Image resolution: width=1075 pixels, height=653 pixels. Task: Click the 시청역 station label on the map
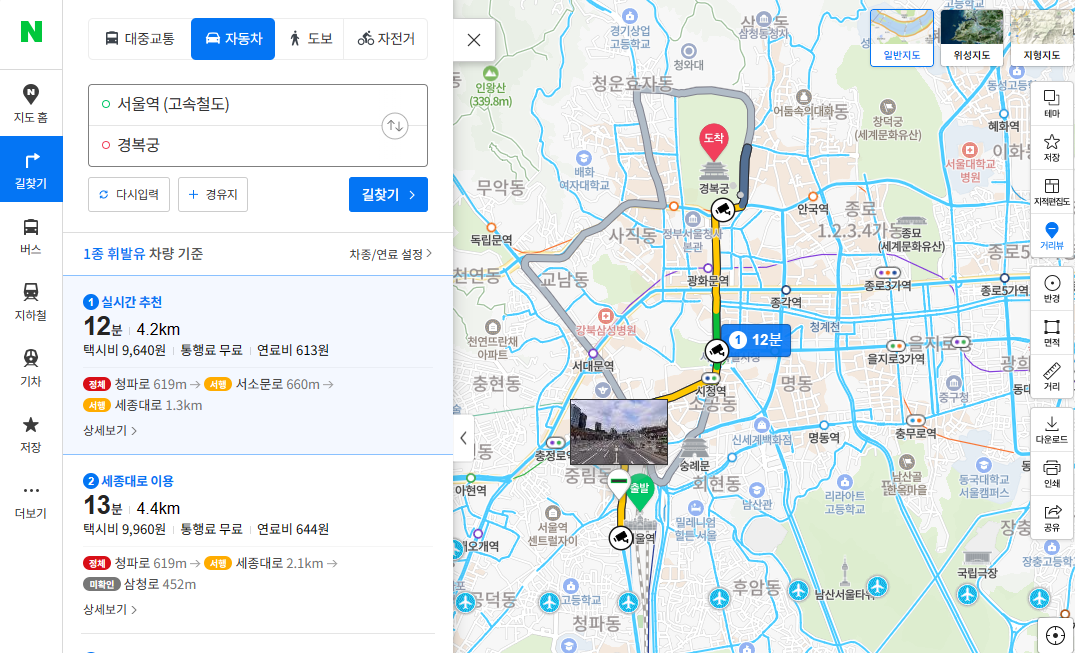pyautogui.click(x=710, y=392)
